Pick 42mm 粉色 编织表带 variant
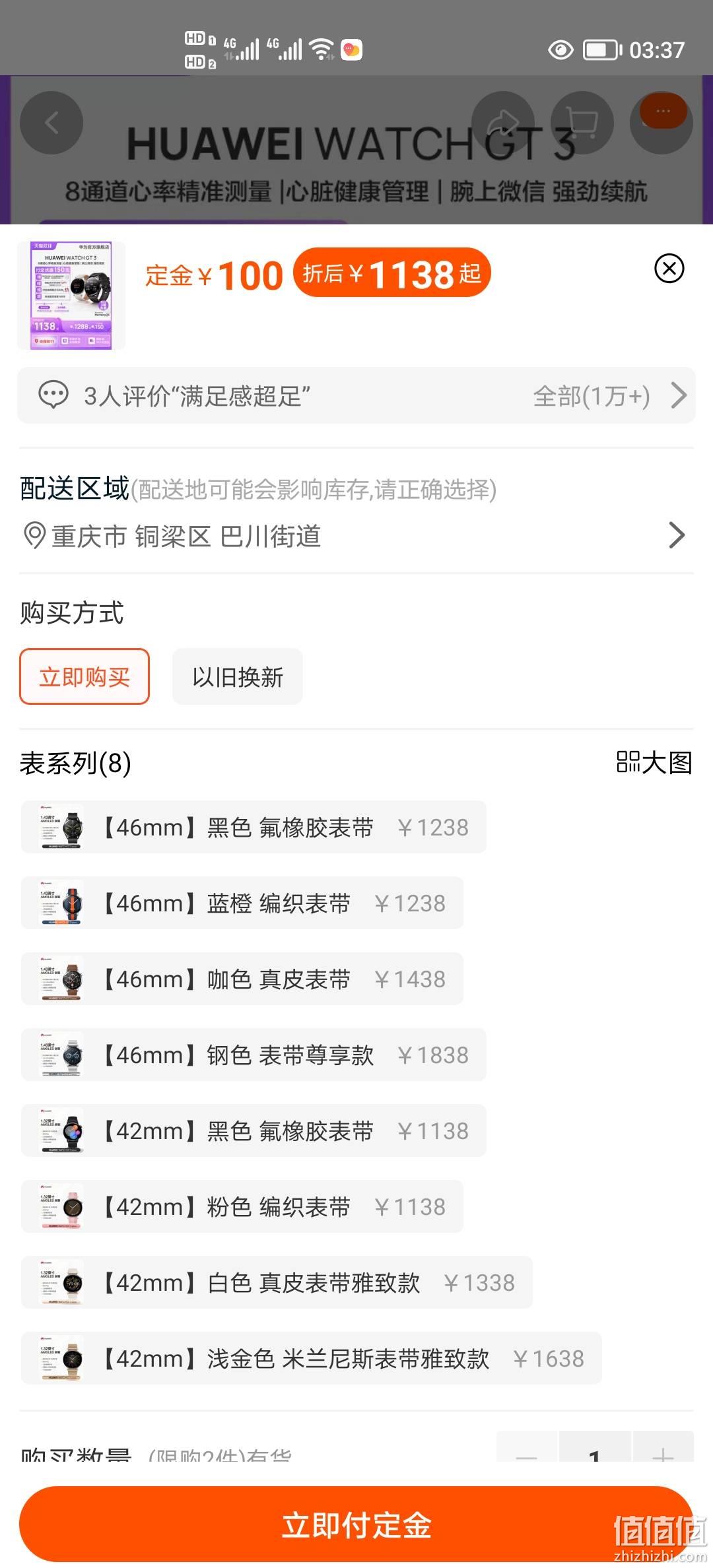The width and height of the screenshot is (713, 1568). point(242,1206)
